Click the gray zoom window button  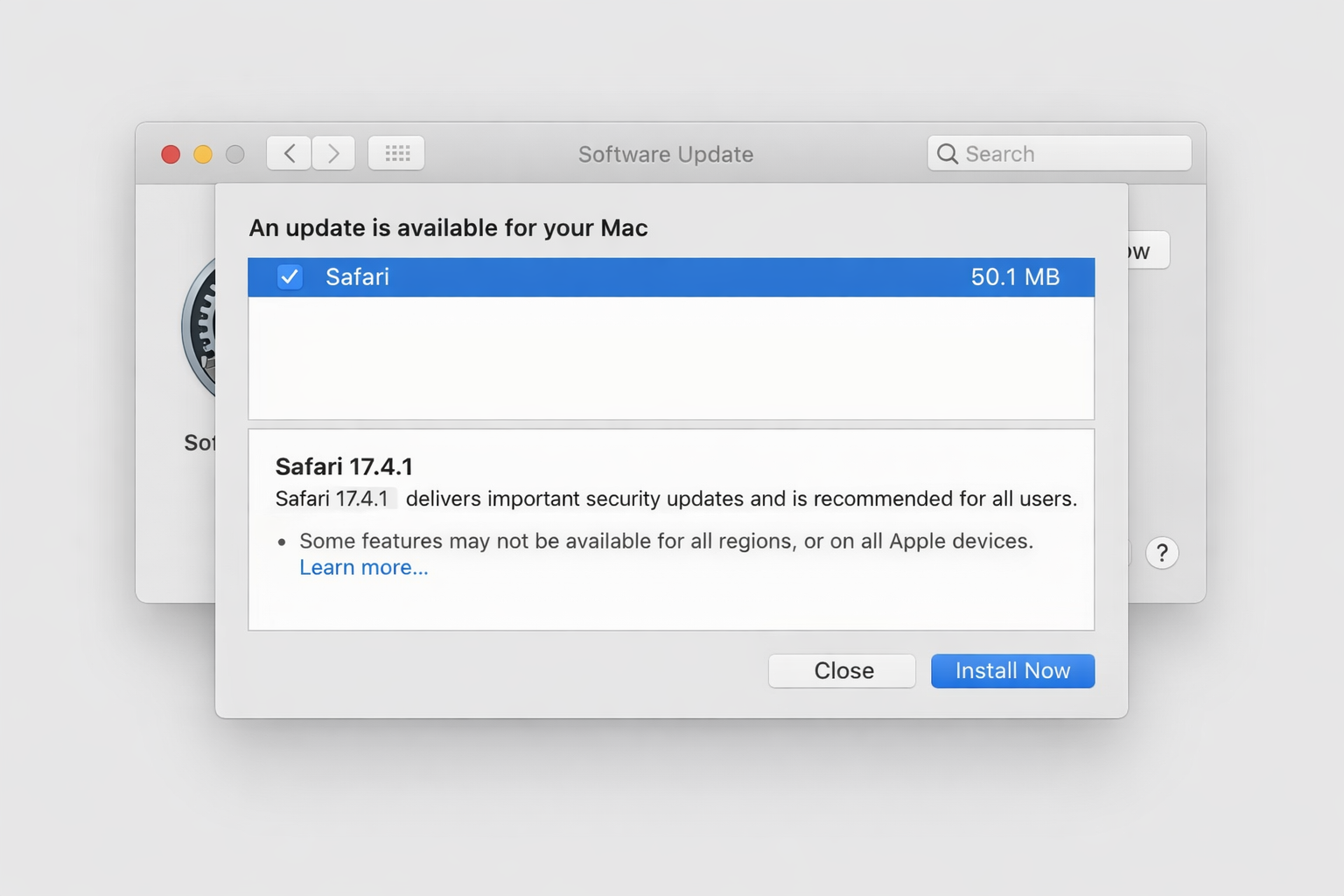(x=234, y=155)
